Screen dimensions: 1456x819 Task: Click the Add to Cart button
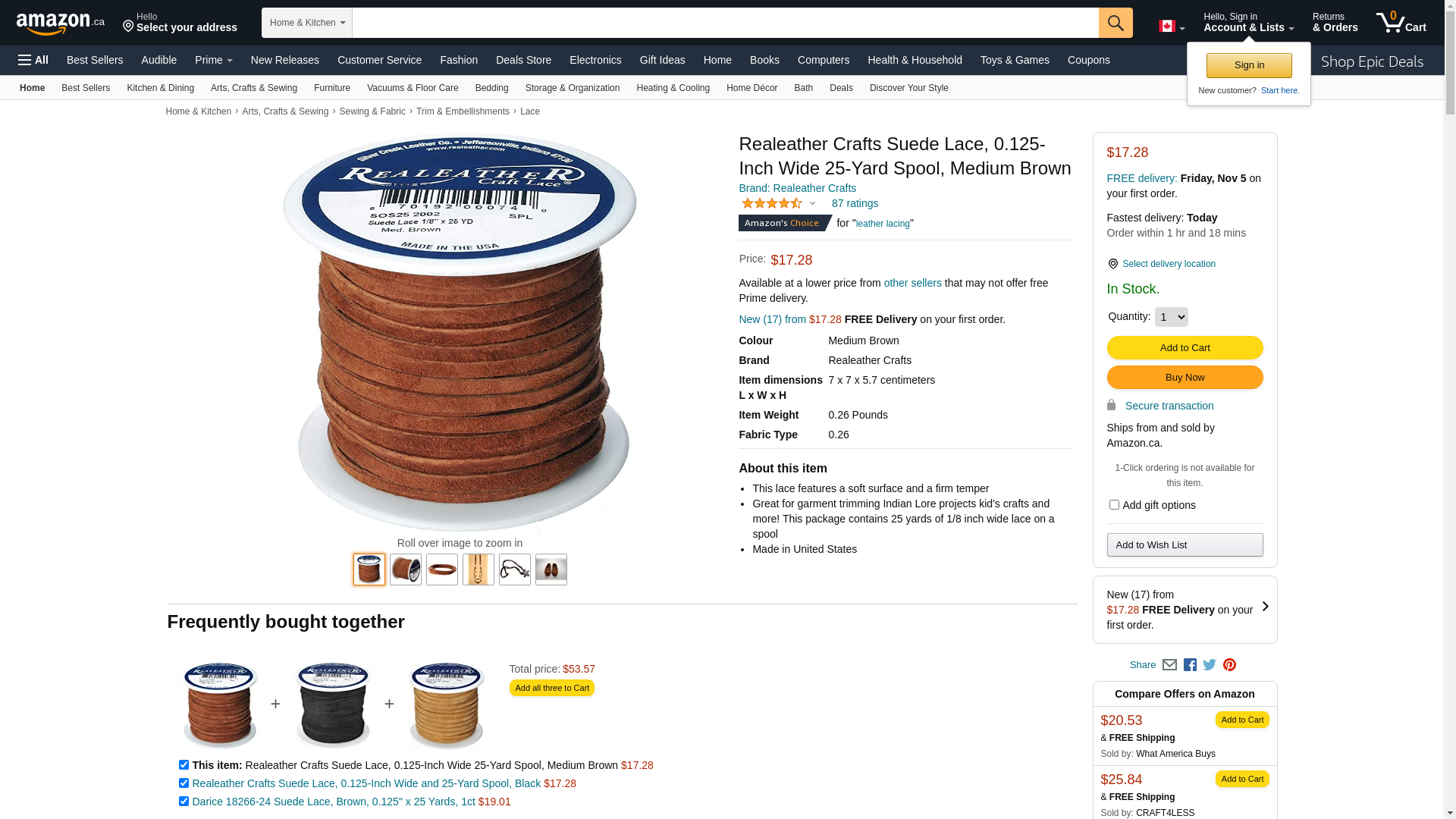1185,348
